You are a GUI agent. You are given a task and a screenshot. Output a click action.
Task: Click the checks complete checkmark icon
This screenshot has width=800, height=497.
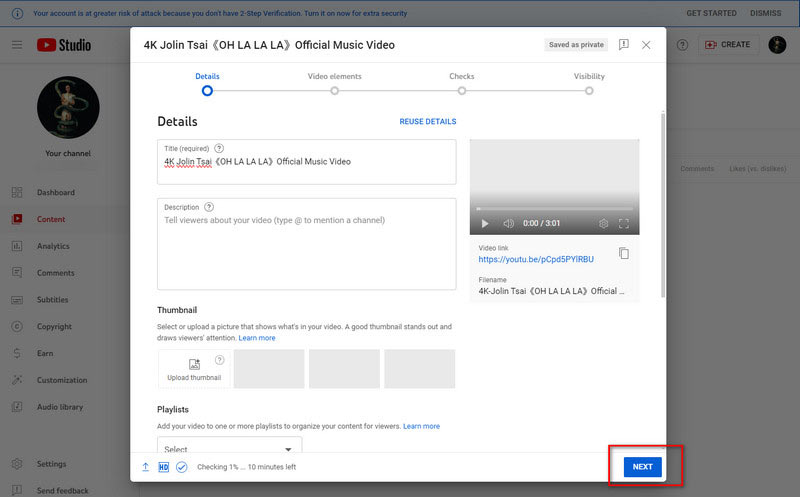[182, 467]
